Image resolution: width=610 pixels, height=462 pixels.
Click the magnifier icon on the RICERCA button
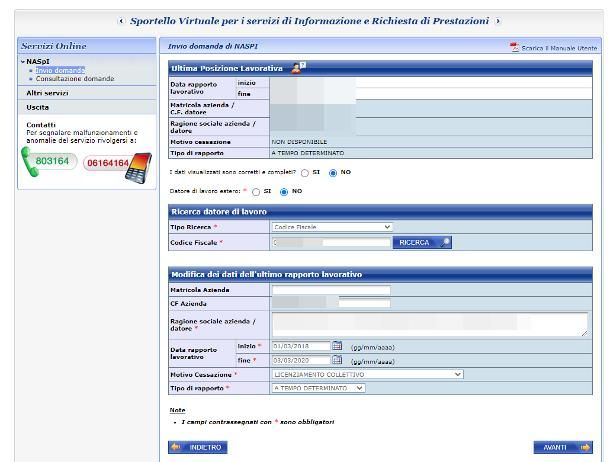(x=445, y=242)
